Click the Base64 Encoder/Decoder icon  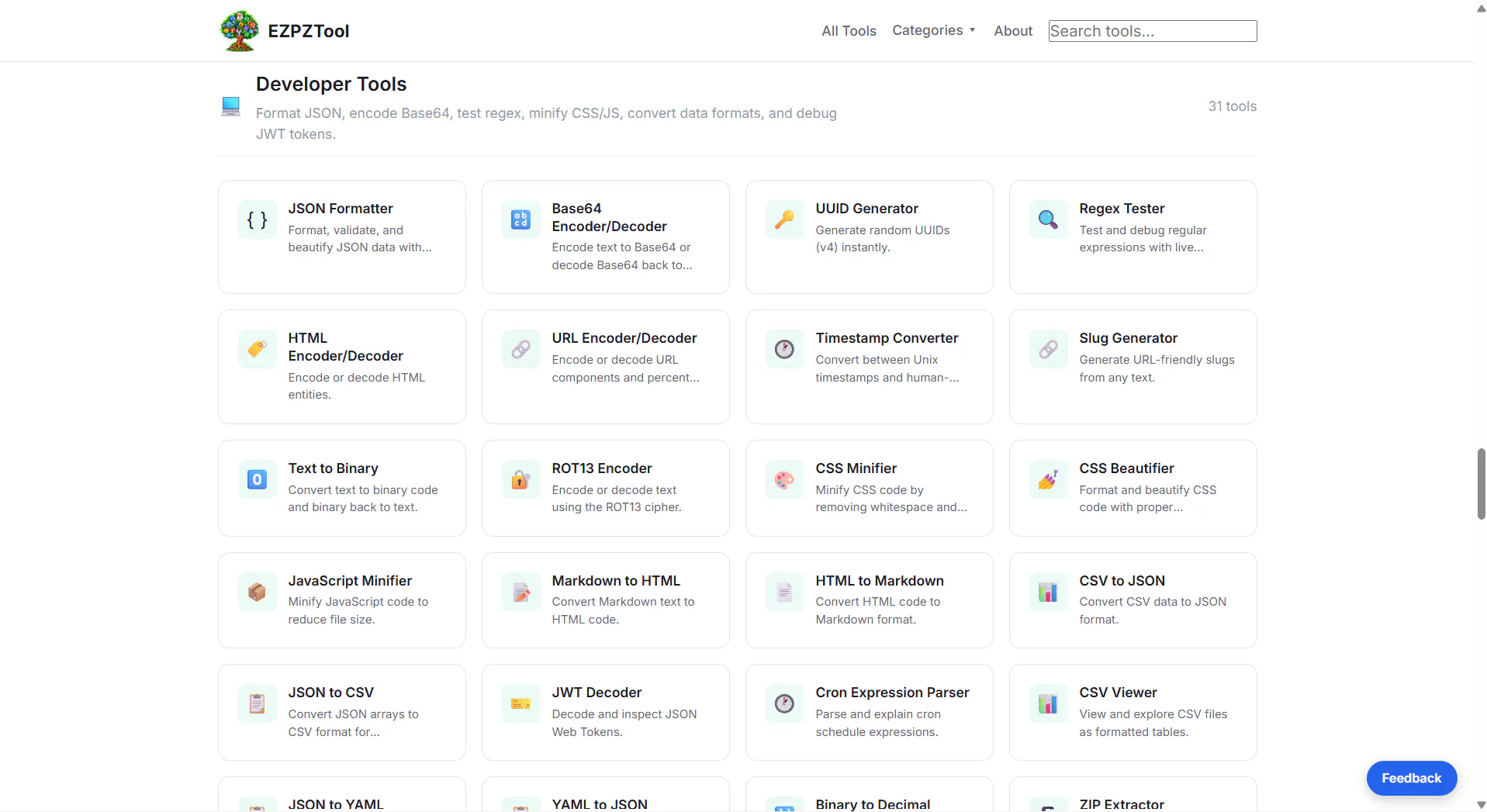point(520,219)
